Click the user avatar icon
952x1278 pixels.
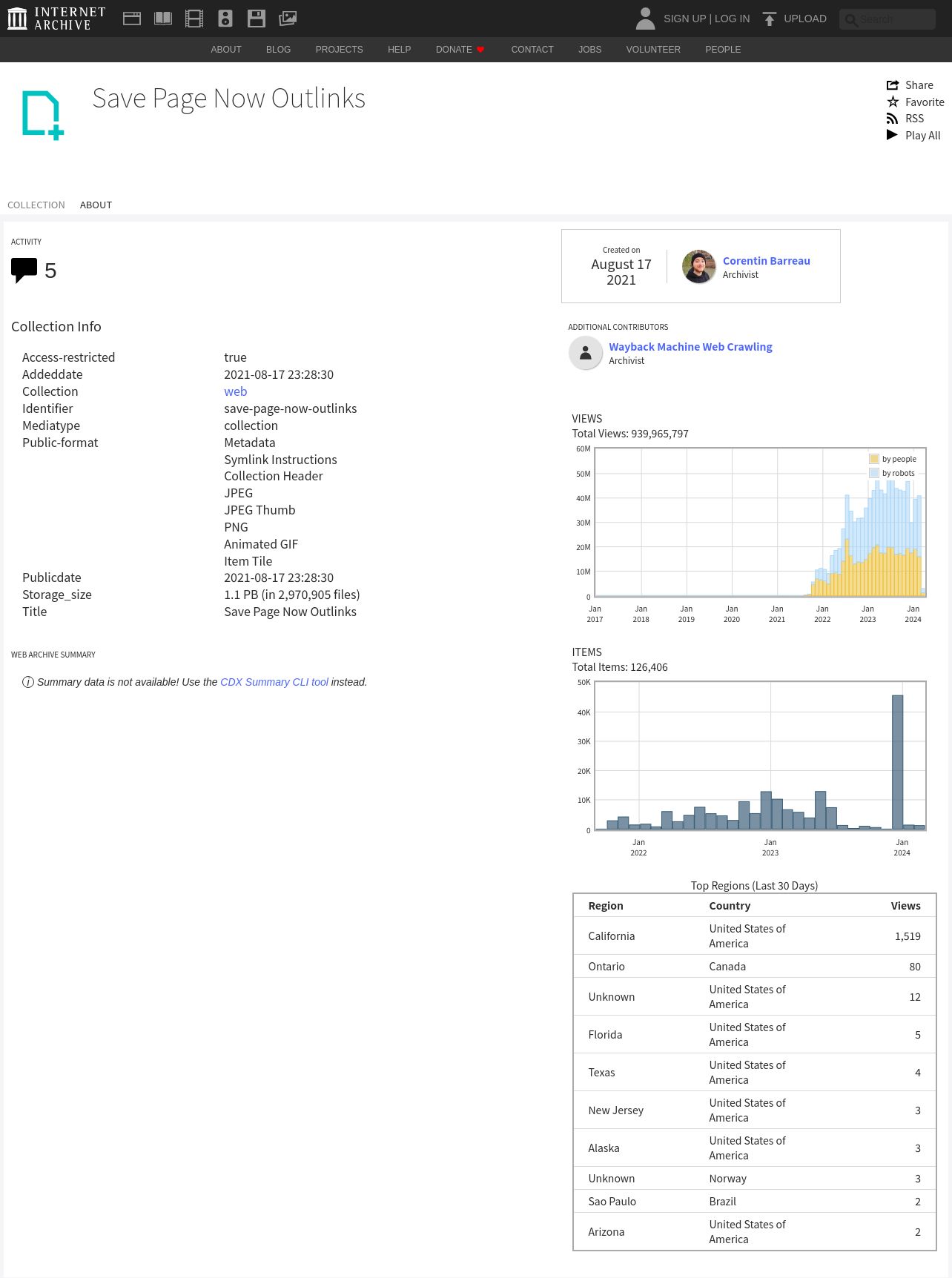click(645, 19)
